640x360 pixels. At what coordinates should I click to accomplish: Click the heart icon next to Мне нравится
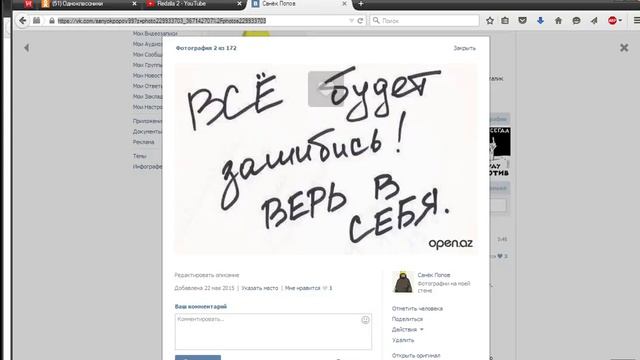(x=325, y=288)
